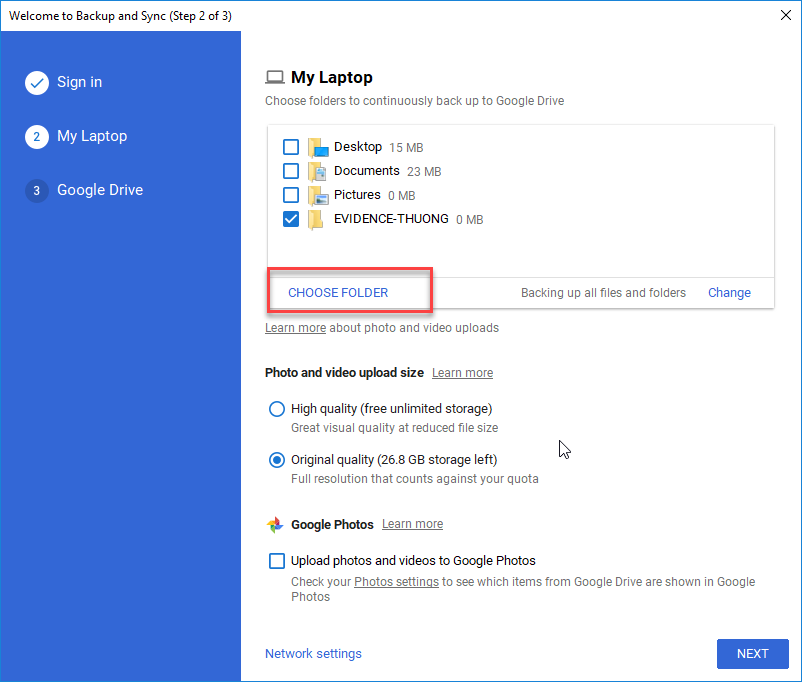Open Network settings
Screen dimensions: 802x682
pos(313,653)
